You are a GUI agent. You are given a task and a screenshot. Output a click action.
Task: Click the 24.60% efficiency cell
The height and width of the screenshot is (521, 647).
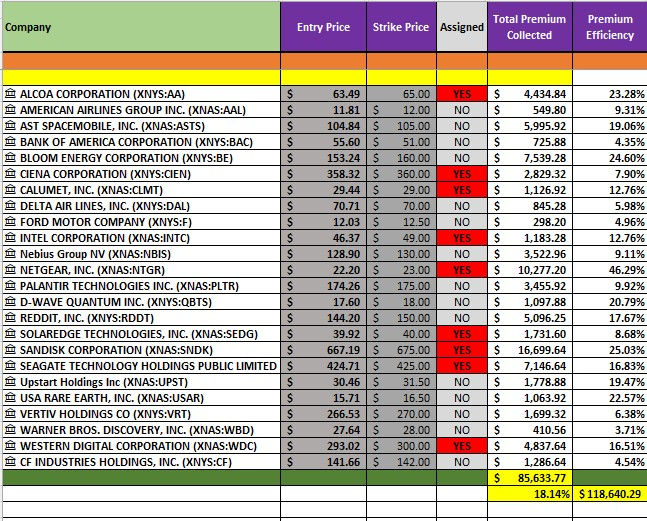click(610, 158)
